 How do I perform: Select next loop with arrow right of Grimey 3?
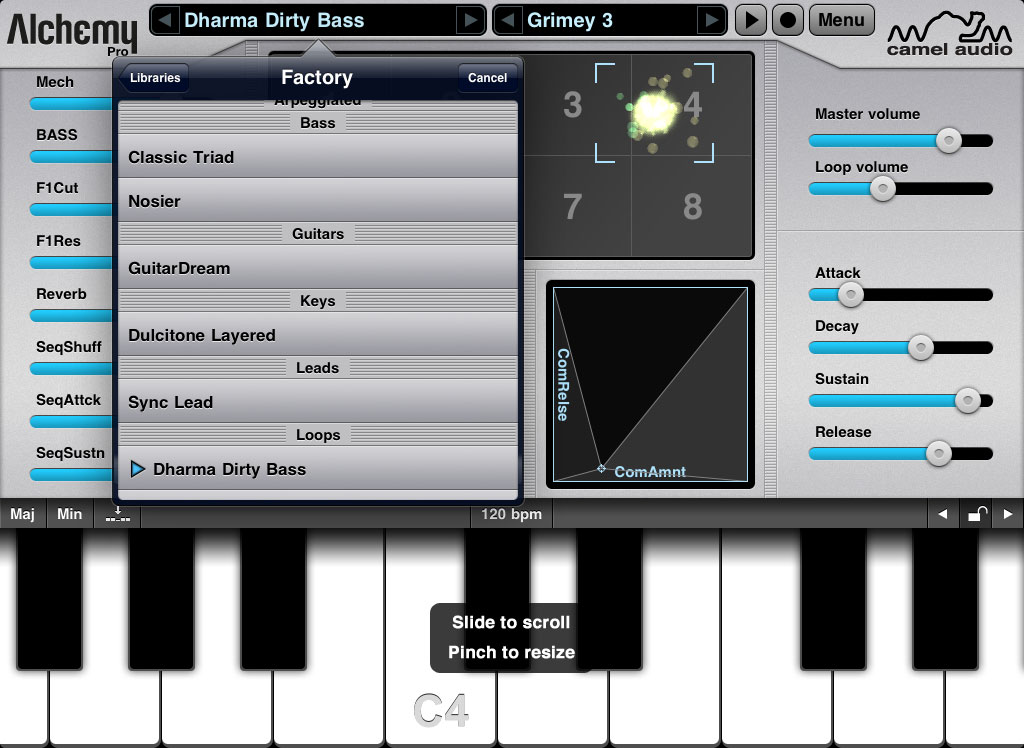pyautogui.click(x=711, y=20)
